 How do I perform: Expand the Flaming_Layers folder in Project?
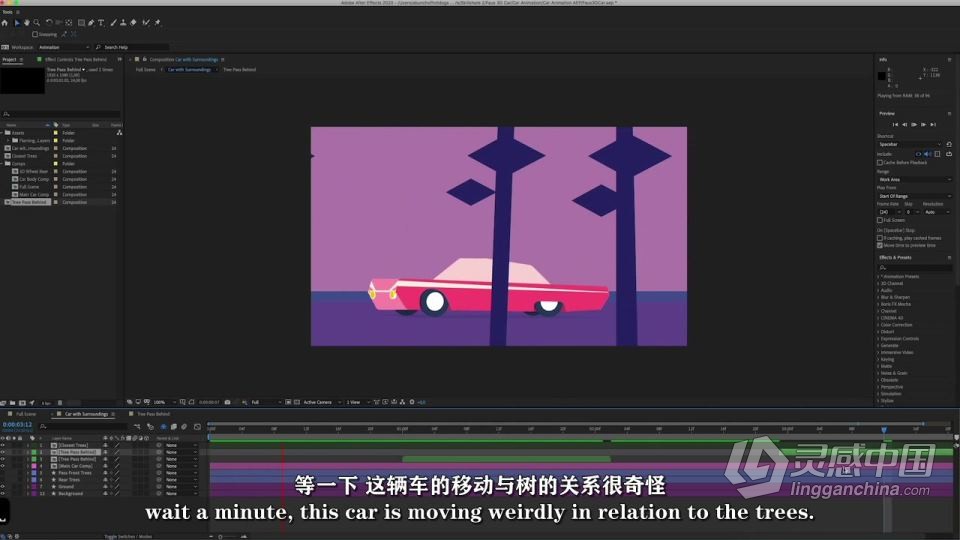(x=9, y=141)
